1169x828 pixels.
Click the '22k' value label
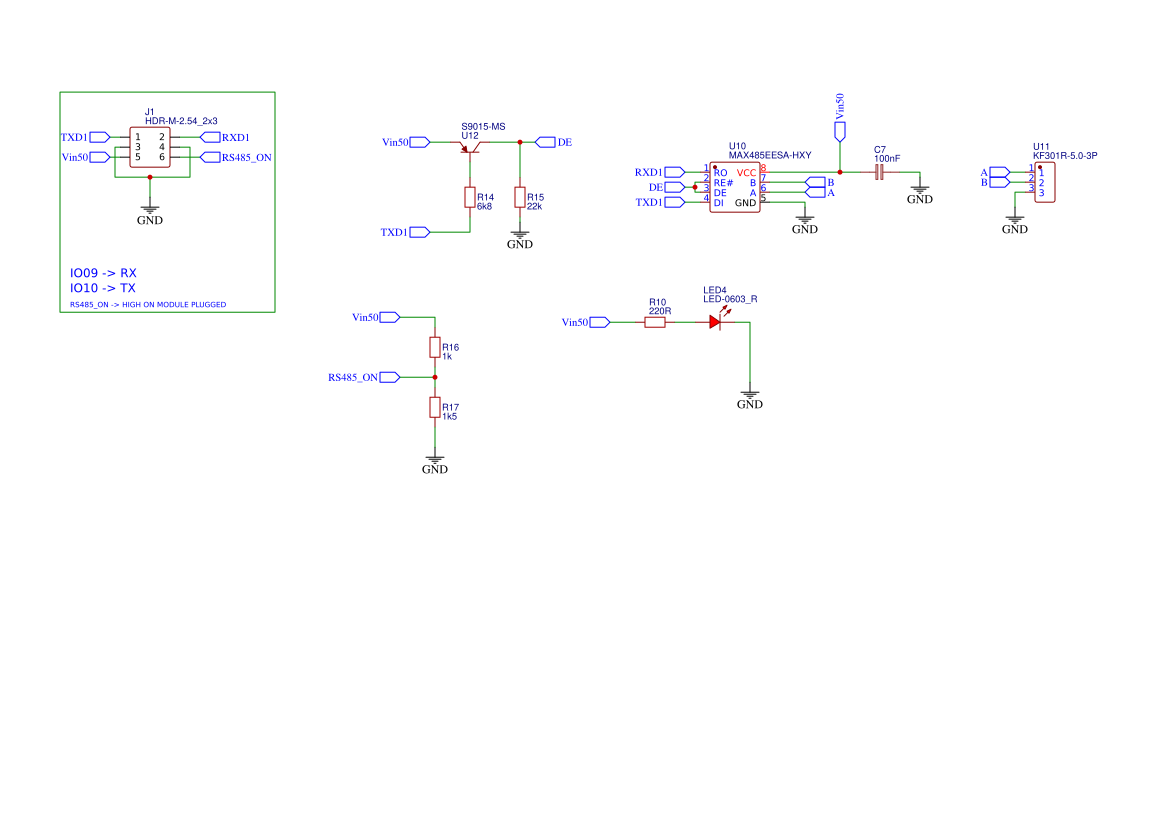535,206
